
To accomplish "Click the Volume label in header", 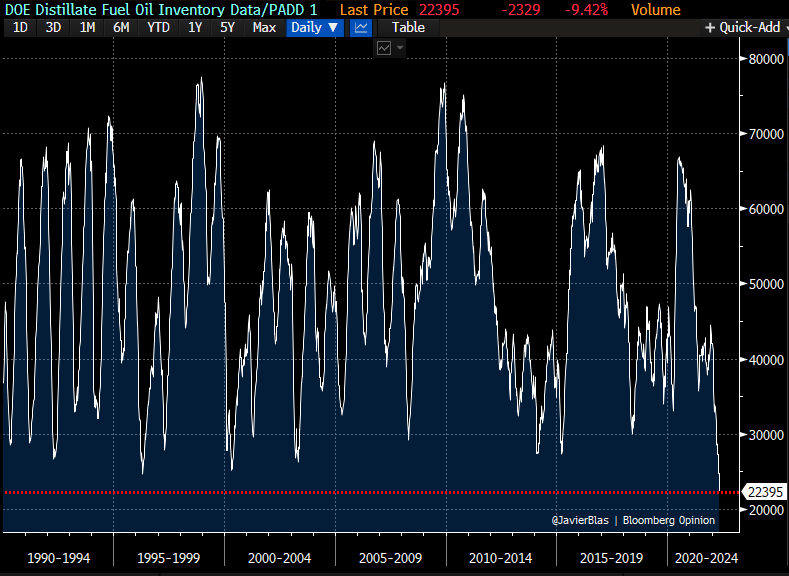I will (655, 10).
